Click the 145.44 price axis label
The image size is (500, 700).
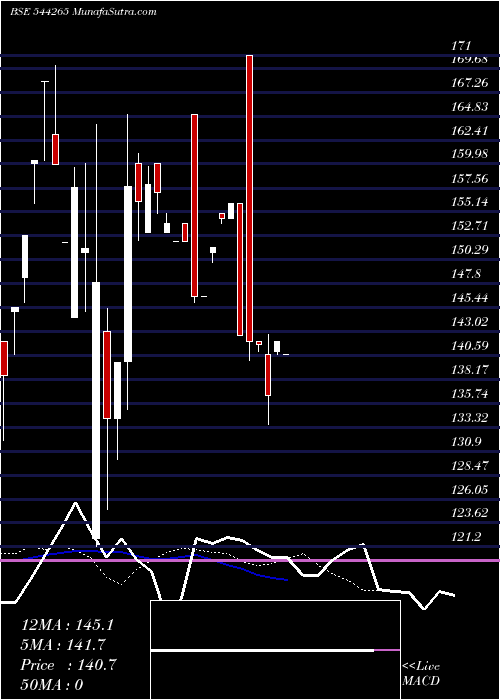click(x=469, y=297)
